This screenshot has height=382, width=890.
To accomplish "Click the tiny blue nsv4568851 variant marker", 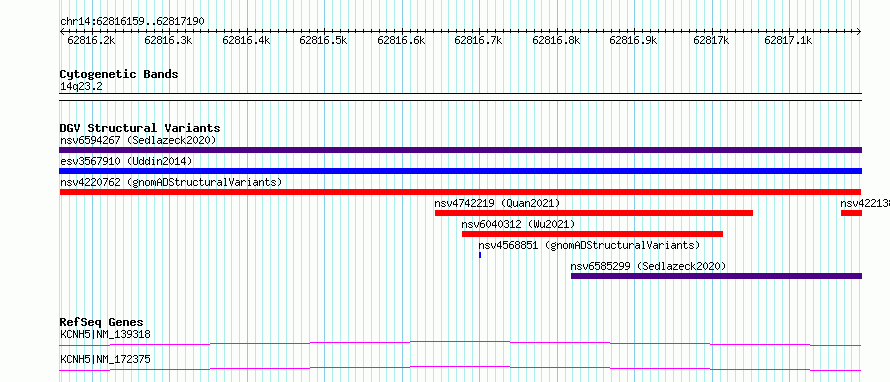I will click(480, 255).
